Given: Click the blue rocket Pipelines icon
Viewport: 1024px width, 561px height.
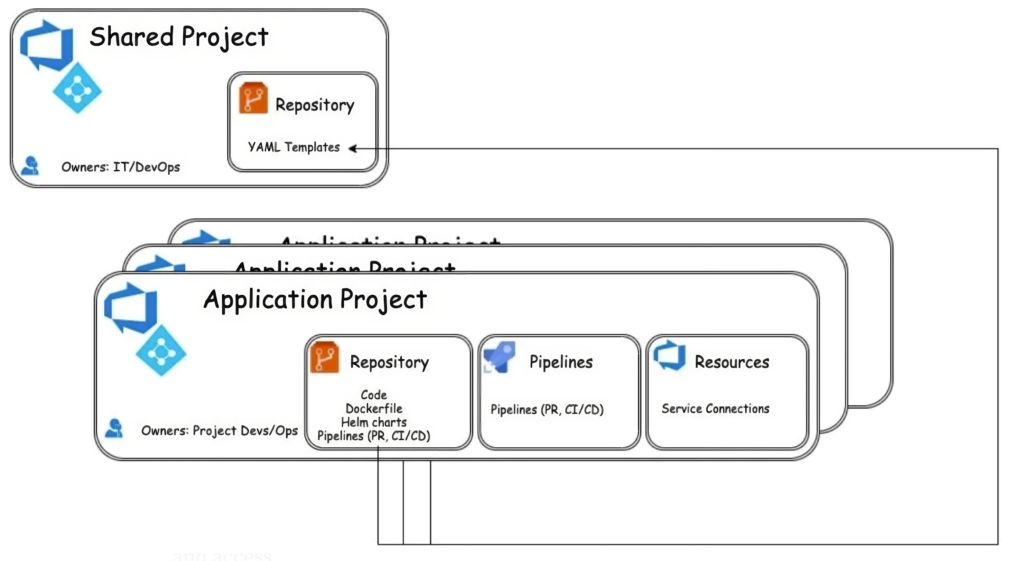Looking at the screenshot, I should (x=500, y=357).
